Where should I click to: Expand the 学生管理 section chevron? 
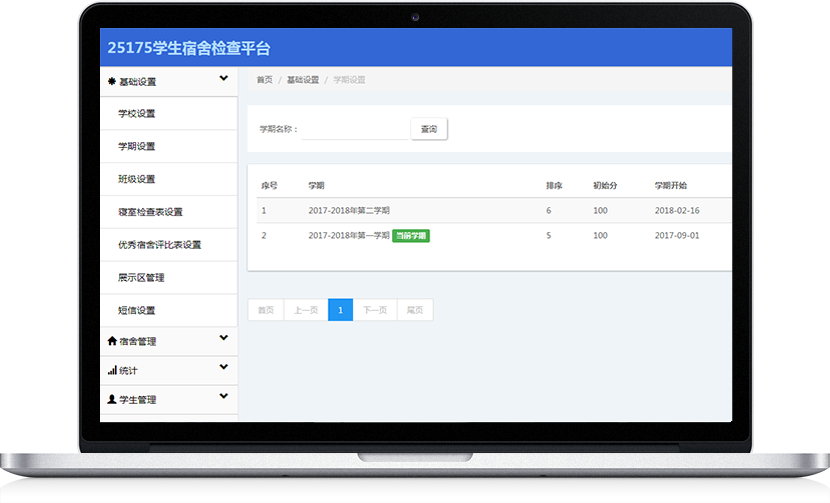pos(224,398)
